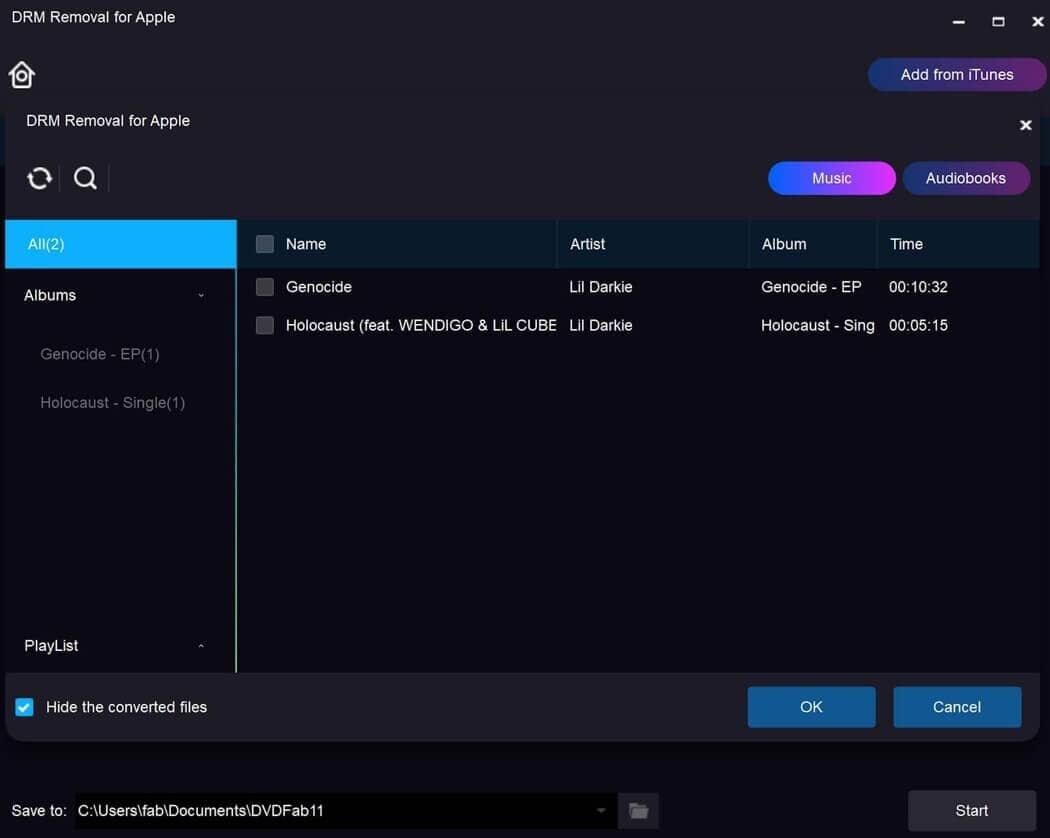The height and width of the screenshot is (838, 1050).
Task: Click the PlayList sidebar heading
Action: click(51, 646)
